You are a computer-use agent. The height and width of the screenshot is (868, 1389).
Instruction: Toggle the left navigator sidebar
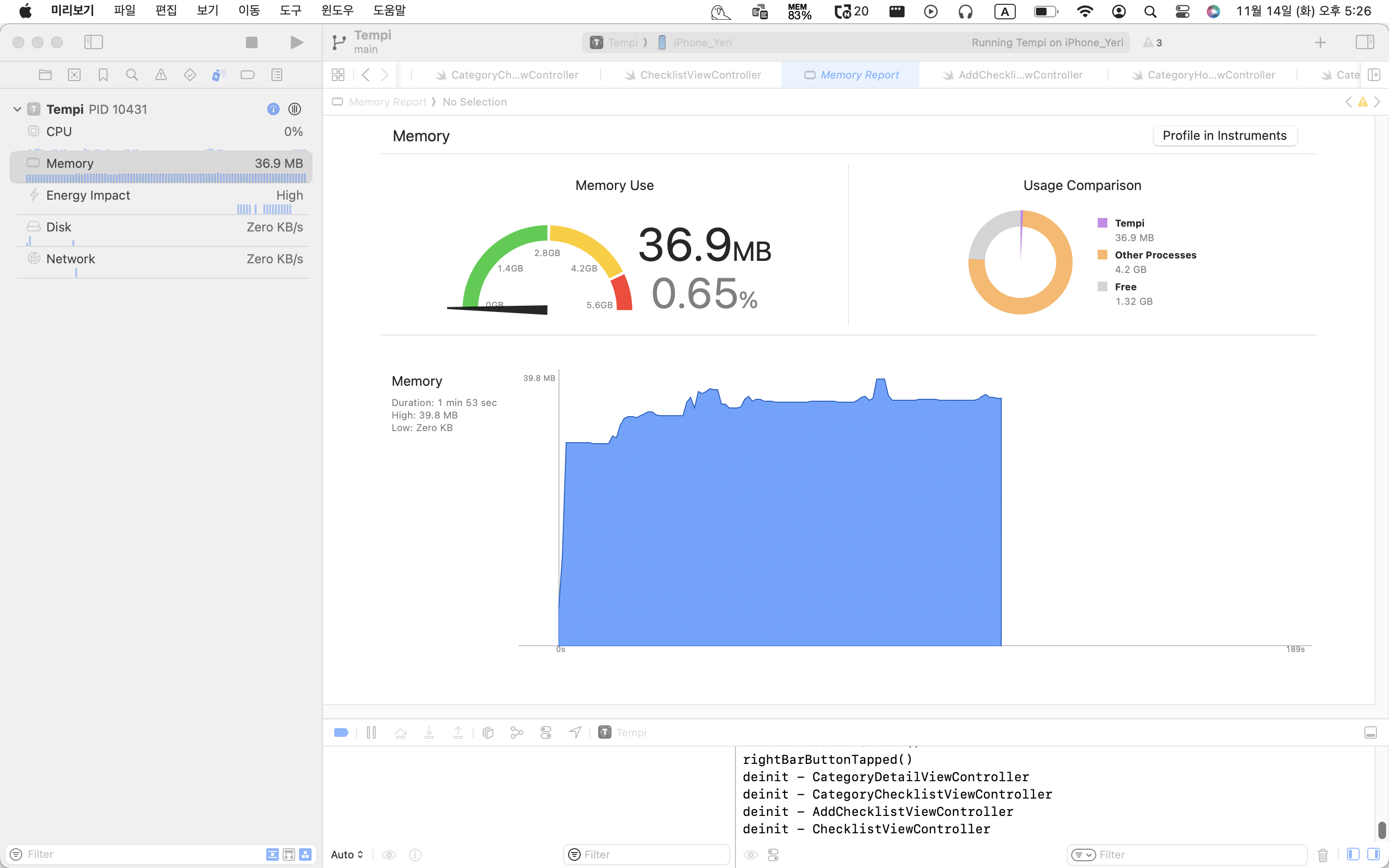(x=94, y=42)
